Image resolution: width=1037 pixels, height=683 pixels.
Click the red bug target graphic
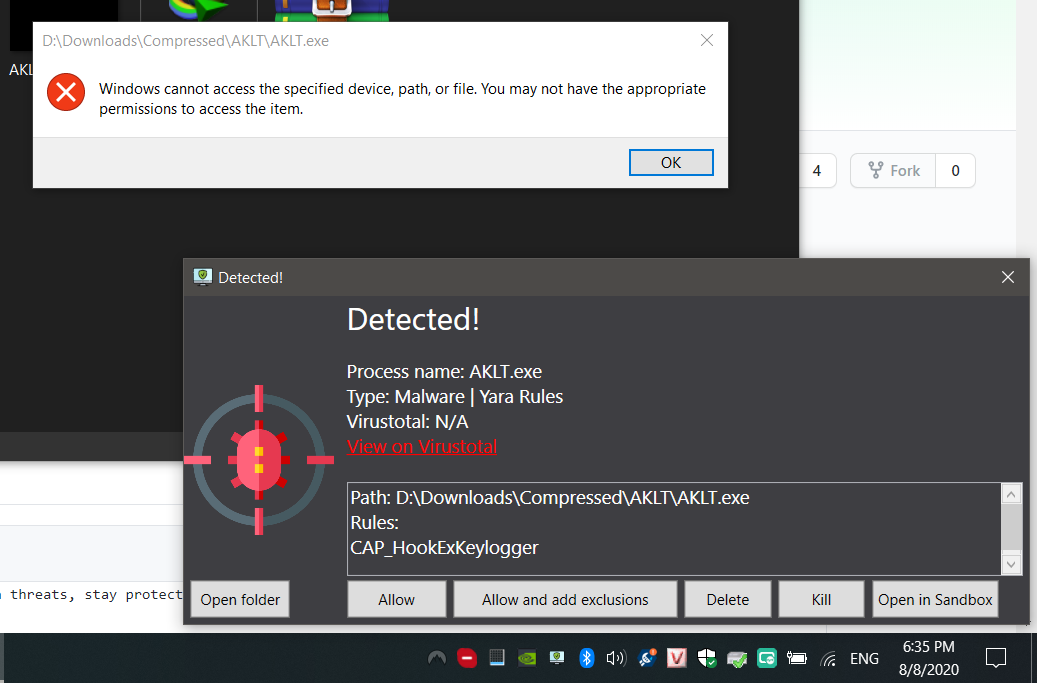(259, 460)
